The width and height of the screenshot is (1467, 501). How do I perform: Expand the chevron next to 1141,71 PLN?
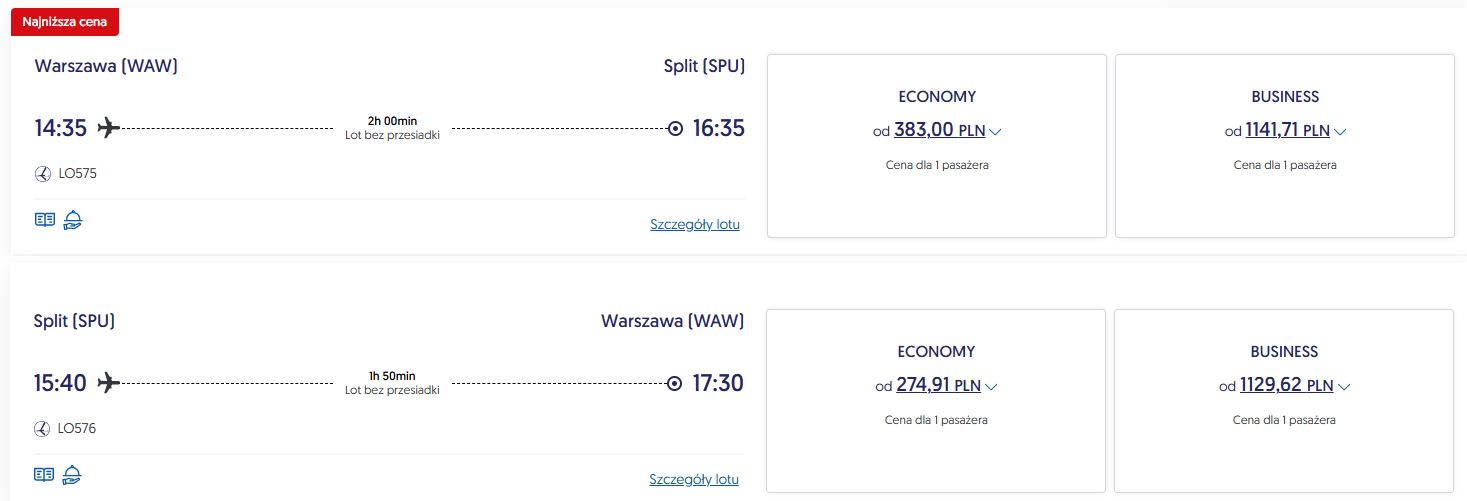click(x=1341, y=131)
